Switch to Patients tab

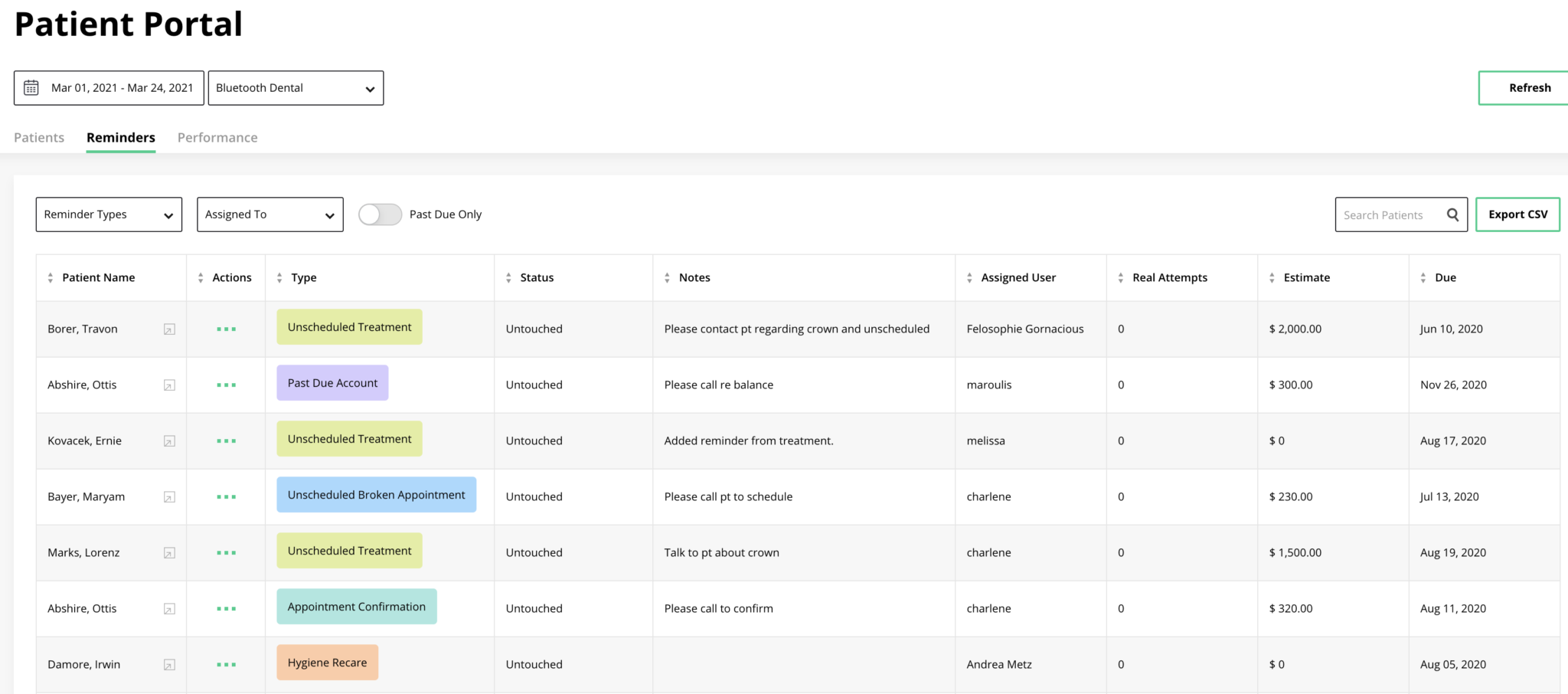pyautogui.click(x=39, y=138)
